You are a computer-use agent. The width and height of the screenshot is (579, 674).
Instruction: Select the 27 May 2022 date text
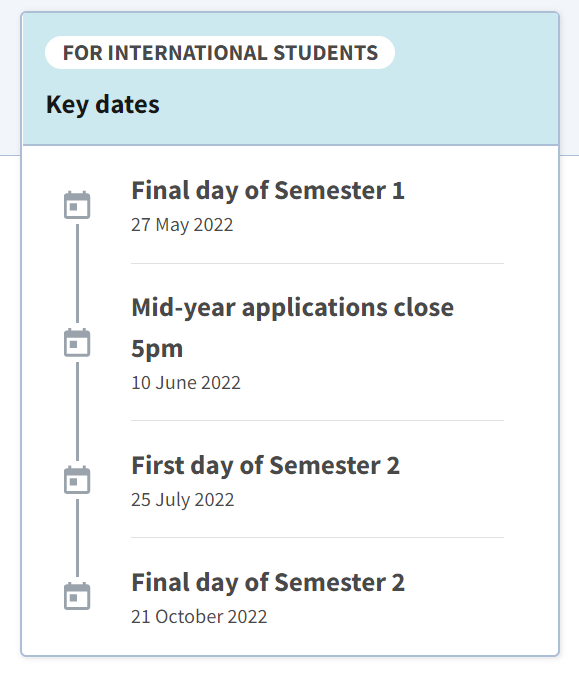coord(182,225)
